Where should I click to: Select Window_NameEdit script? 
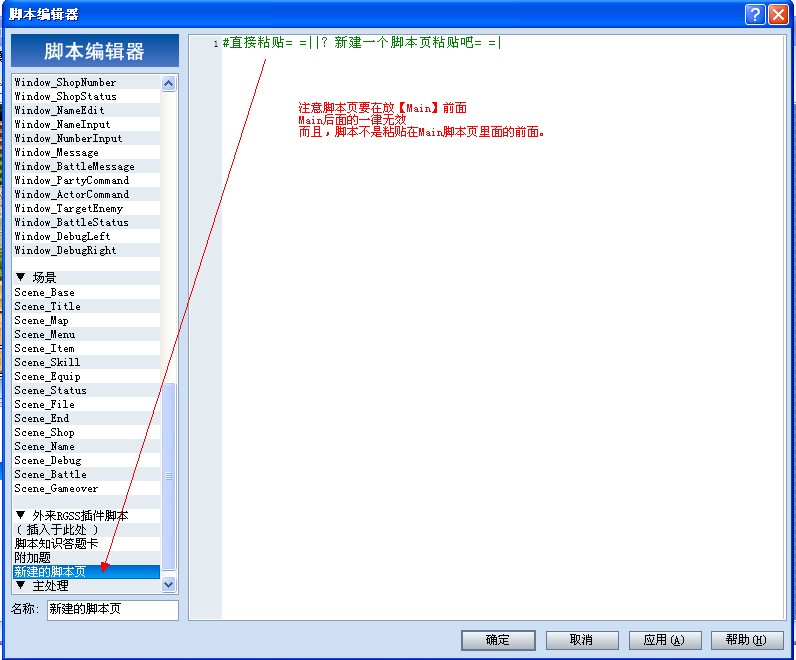pyautogui.click(x=86, y=110)
